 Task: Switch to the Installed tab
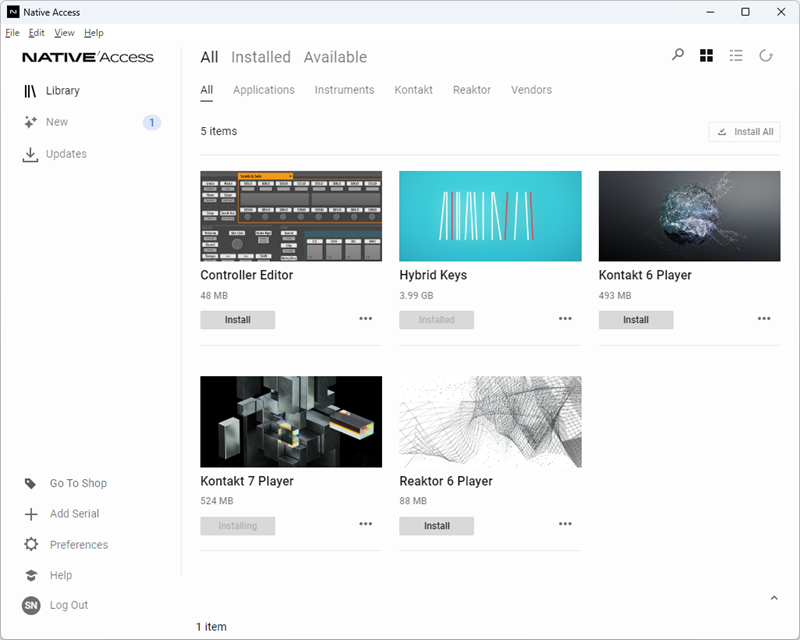tap(261, 57)
